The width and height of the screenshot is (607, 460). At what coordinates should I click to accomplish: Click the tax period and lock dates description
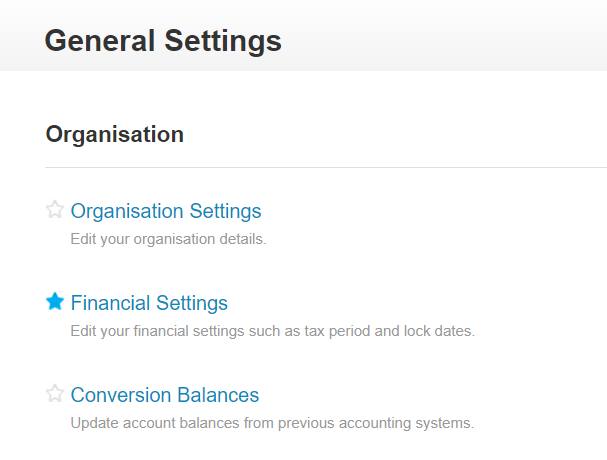272,331
